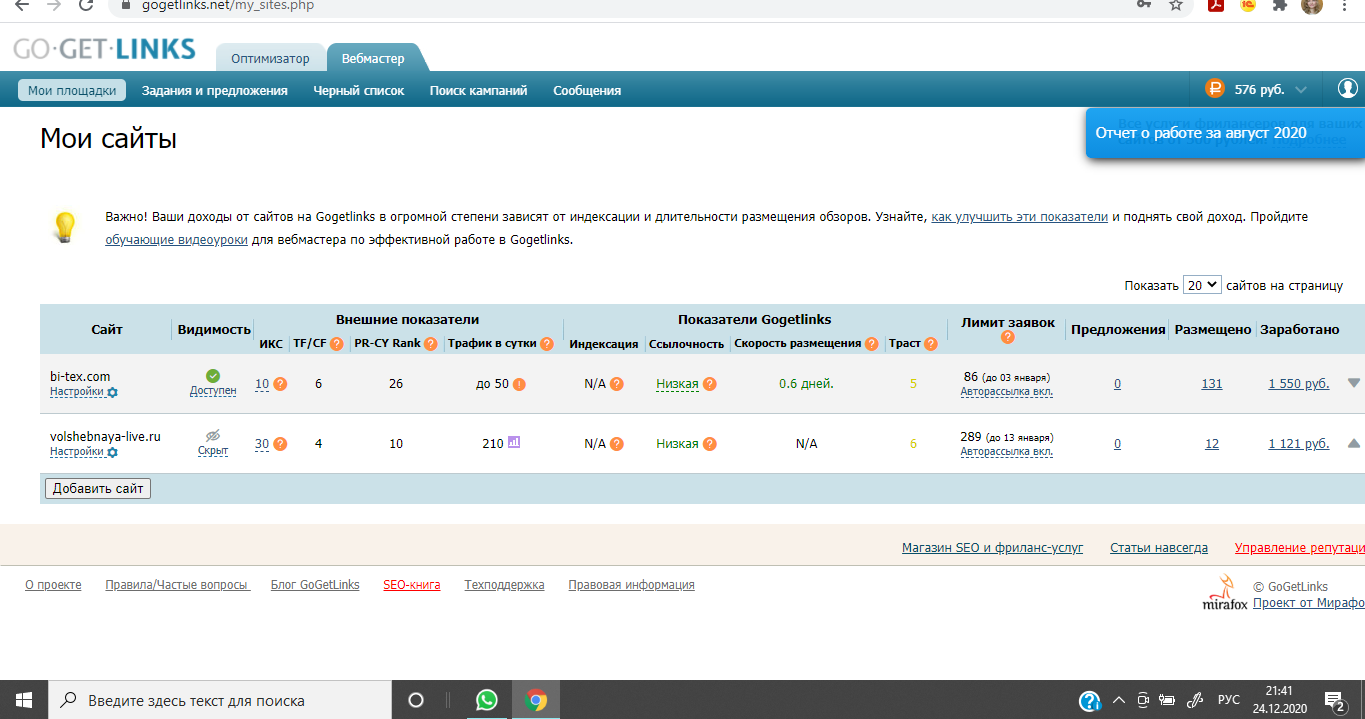Open earnings link 1 550 руб.
The image size is (1365, 719).
tap(1299, 384)
